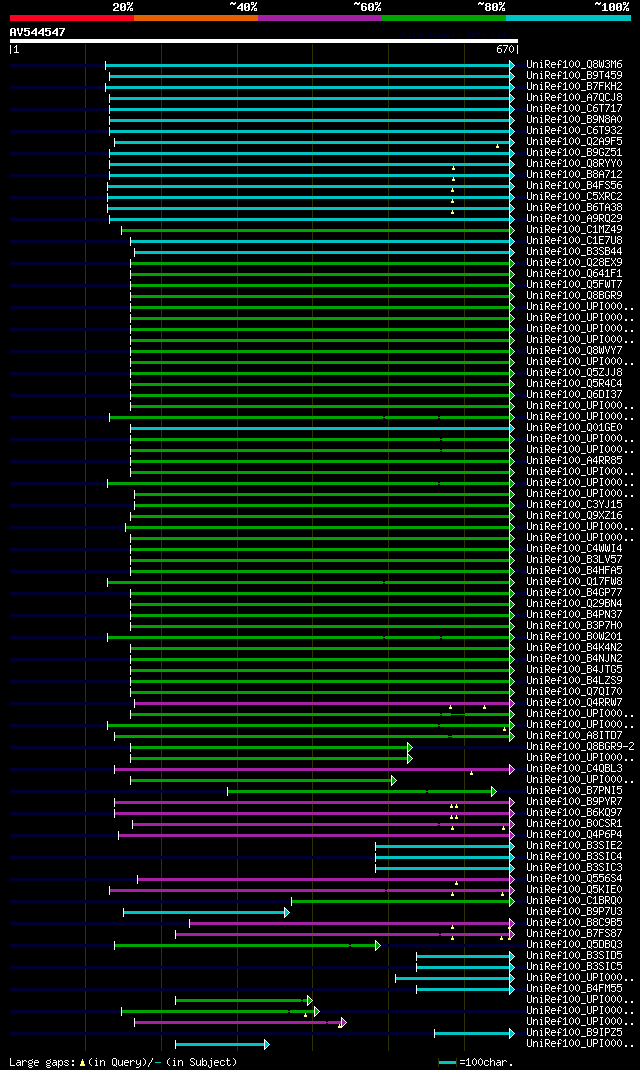Image resolution: width=640 pixels, height=1070 pixels.
Task: Click the UniRef100_C1MZ49 label
Action: coord(574,230)
